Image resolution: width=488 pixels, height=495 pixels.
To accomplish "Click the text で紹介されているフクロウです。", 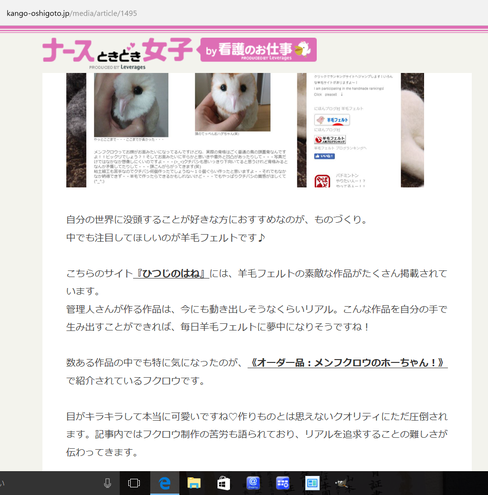I will tap(136, 380).
